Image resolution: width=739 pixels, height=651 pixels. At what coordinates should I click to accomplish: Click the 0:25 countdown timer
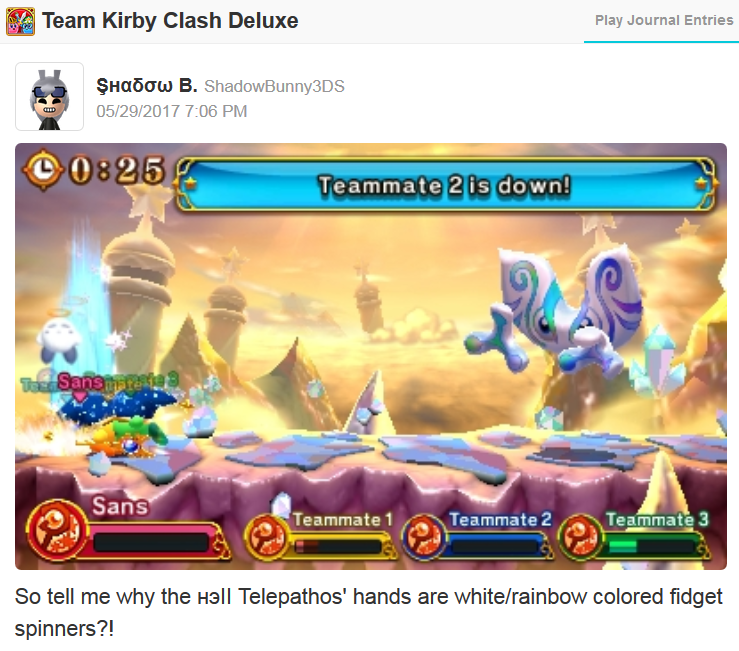tap(117, 170)
